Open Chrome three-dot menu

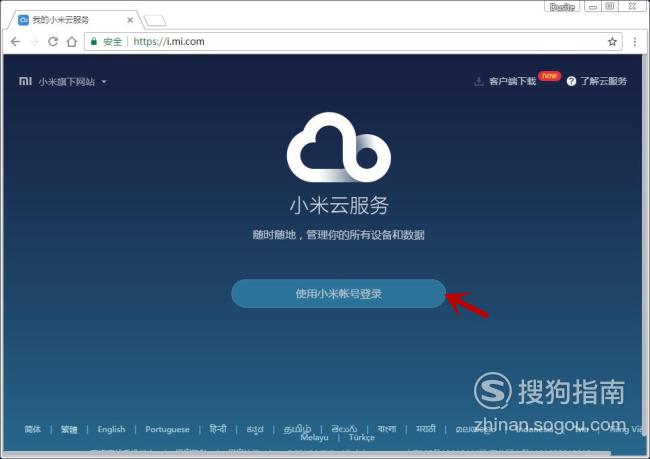[x=635, y=41]
